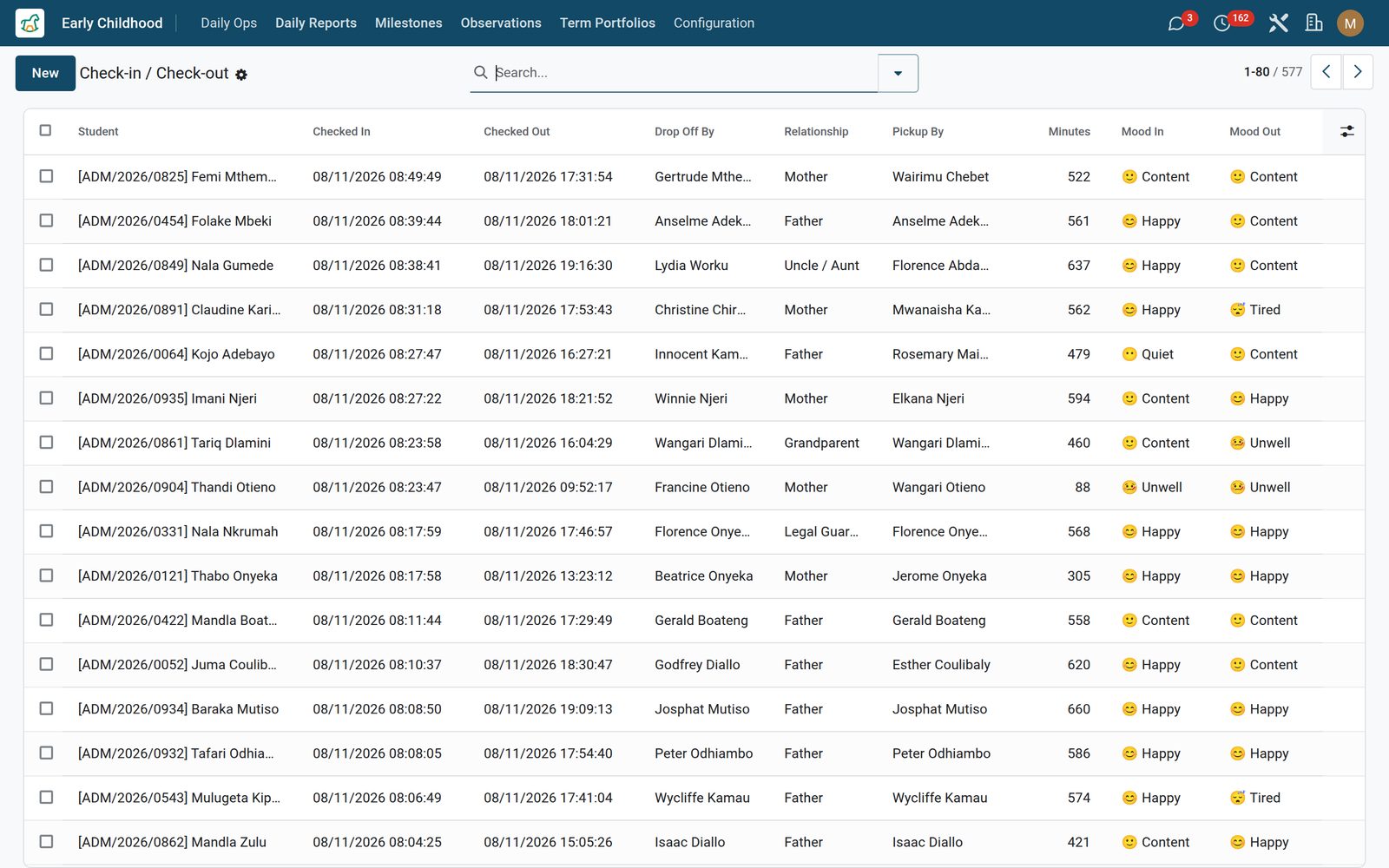1389x868 pixels.
Task: Open the activities clock icon
Action: 1222,23
